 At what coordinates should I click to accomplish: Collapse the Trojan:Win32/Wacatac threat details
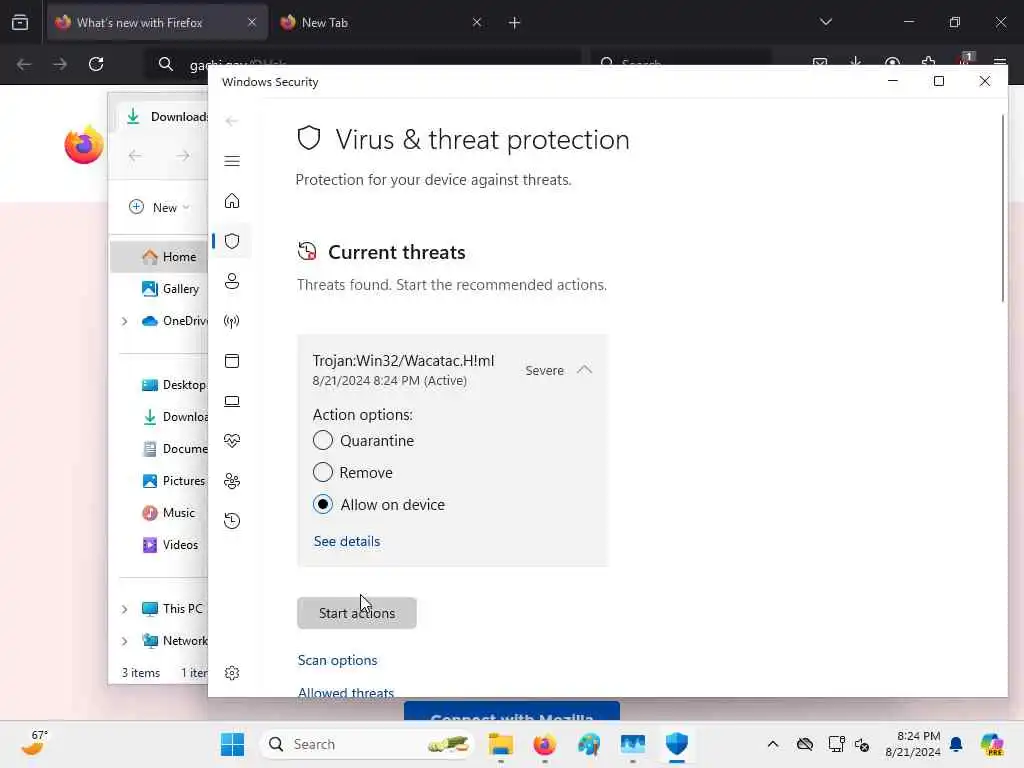point(584,370)
